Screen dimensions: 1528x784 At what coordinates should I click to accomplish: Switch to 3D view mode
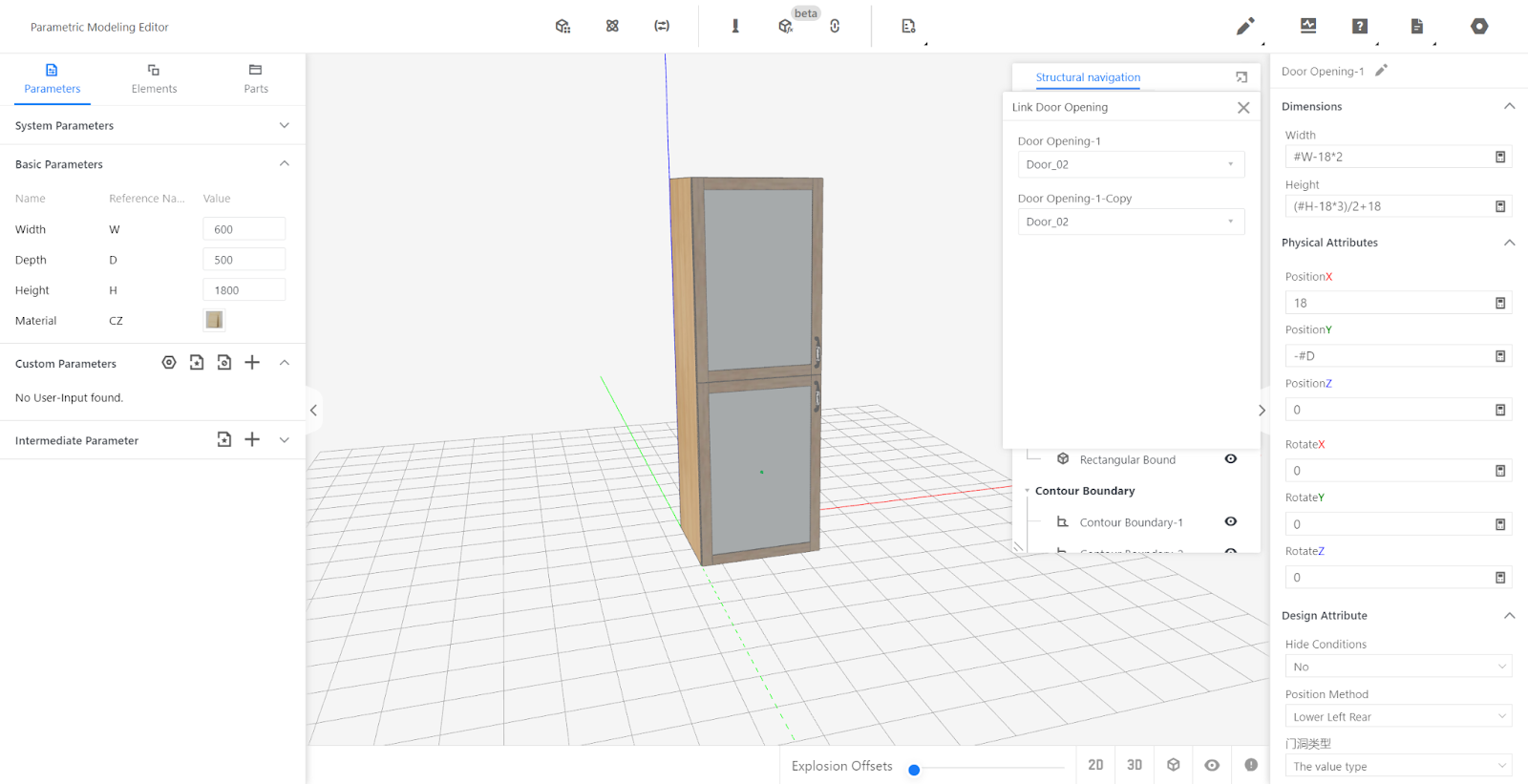1135,765
